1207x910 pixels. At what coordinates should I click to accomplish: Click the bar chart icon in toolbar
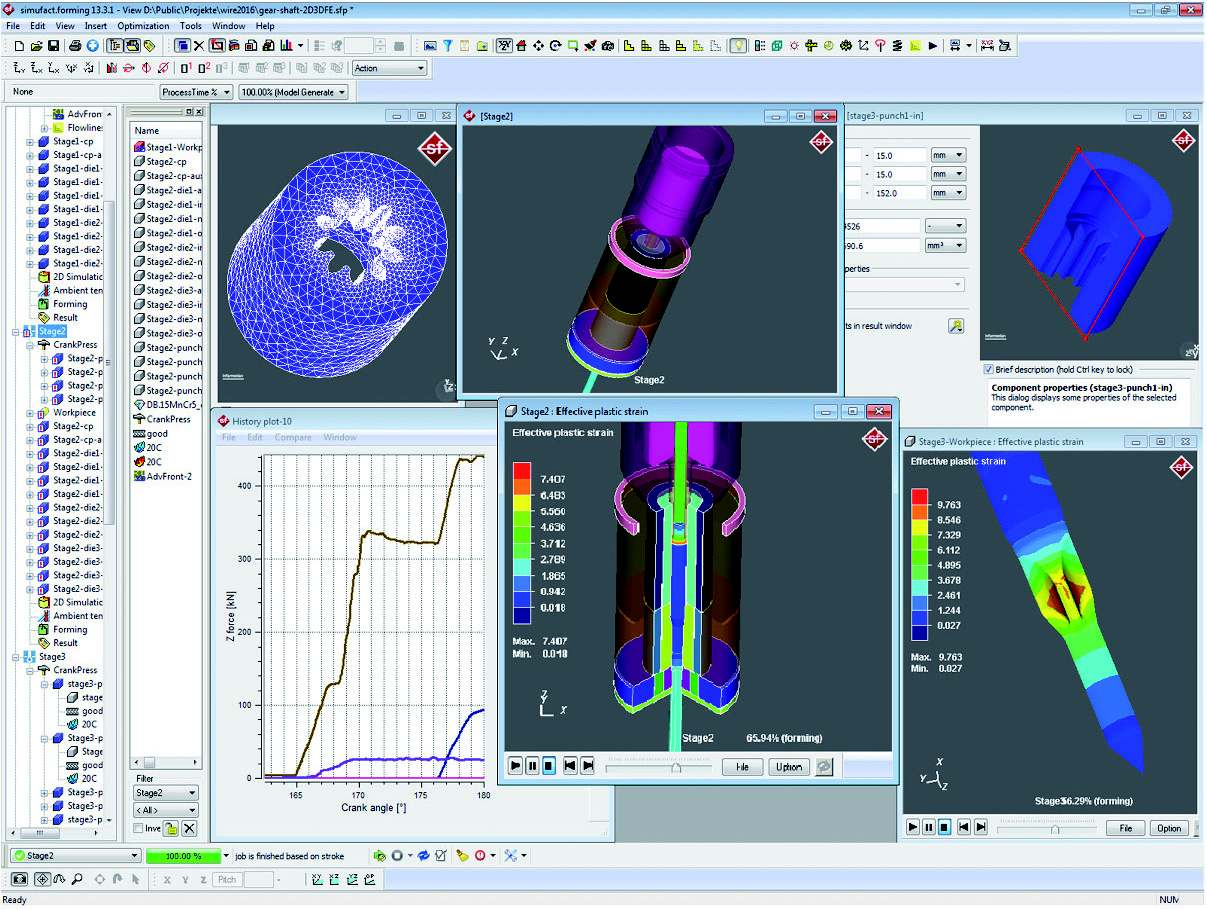point(286,46)
